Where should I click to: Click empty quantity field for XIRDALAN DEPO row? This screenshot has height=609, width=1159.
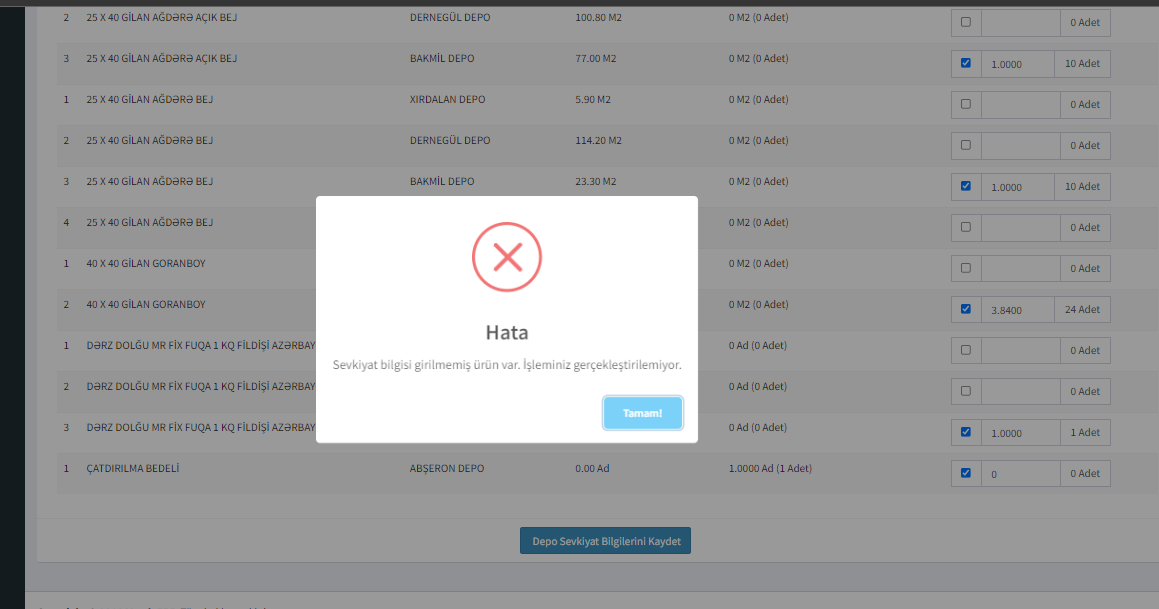[x=1017, y=105]
